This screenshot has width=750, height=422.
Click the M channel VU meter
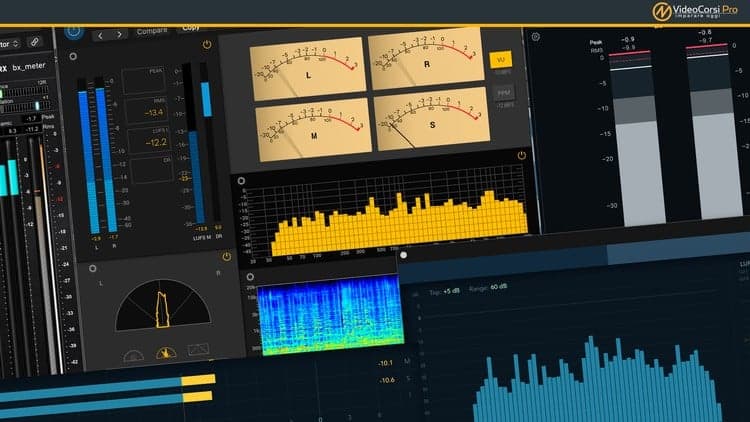click(x=313, y=129)
